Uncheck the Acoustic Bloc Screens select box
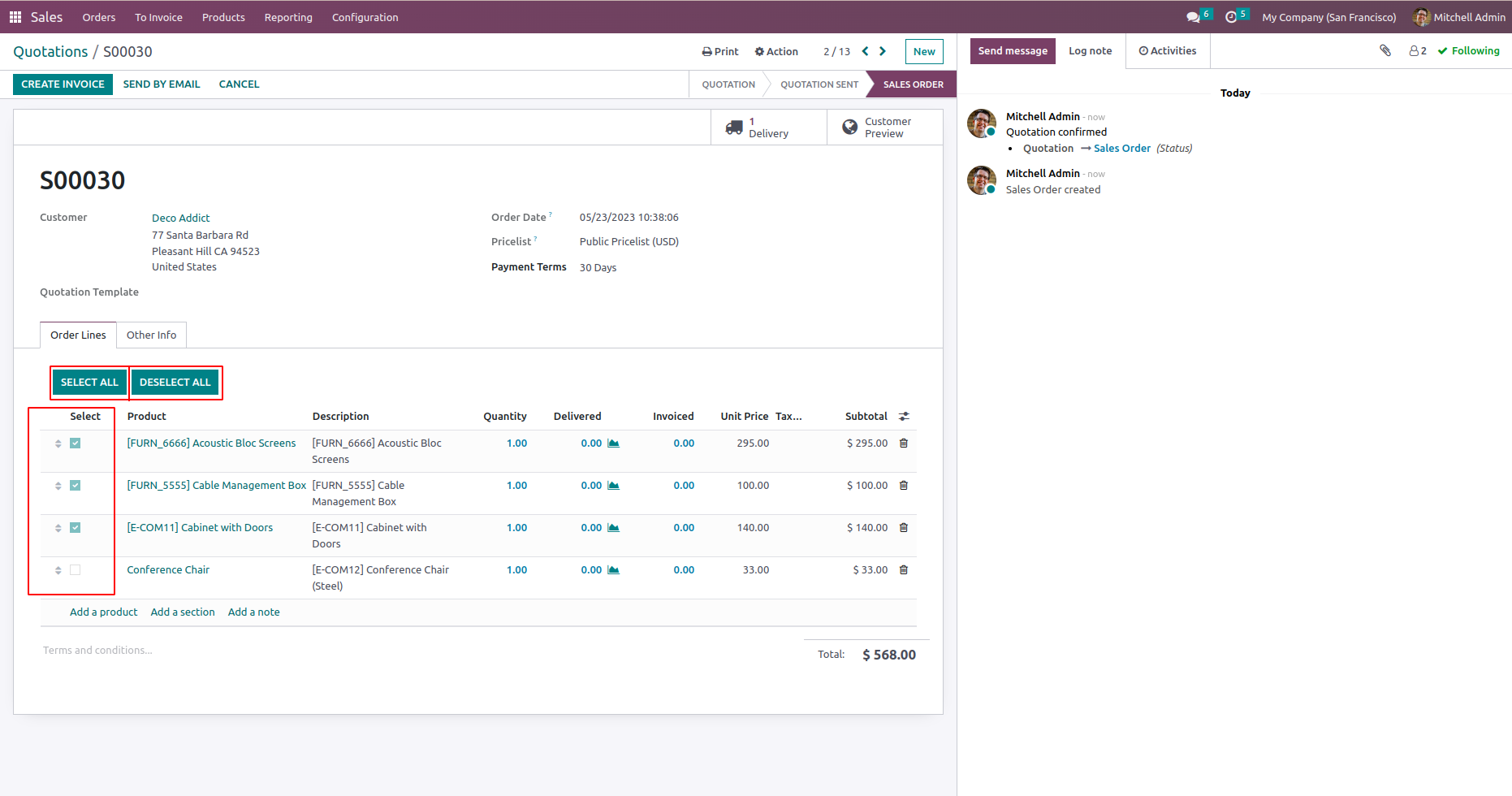This screenshot has width=1512, height=796. point(76,443)
